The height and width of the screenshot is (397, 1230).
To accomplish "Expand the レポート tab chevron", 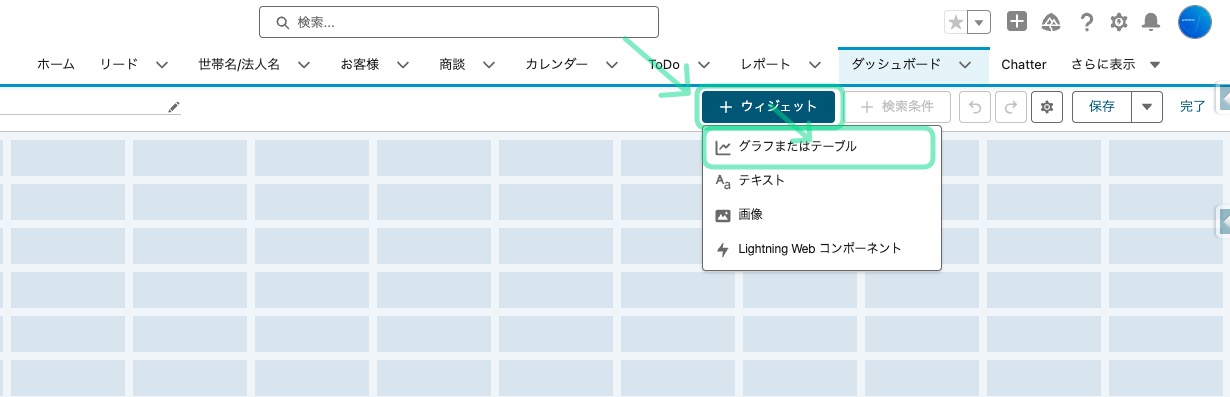I will [x=816, y=64].
